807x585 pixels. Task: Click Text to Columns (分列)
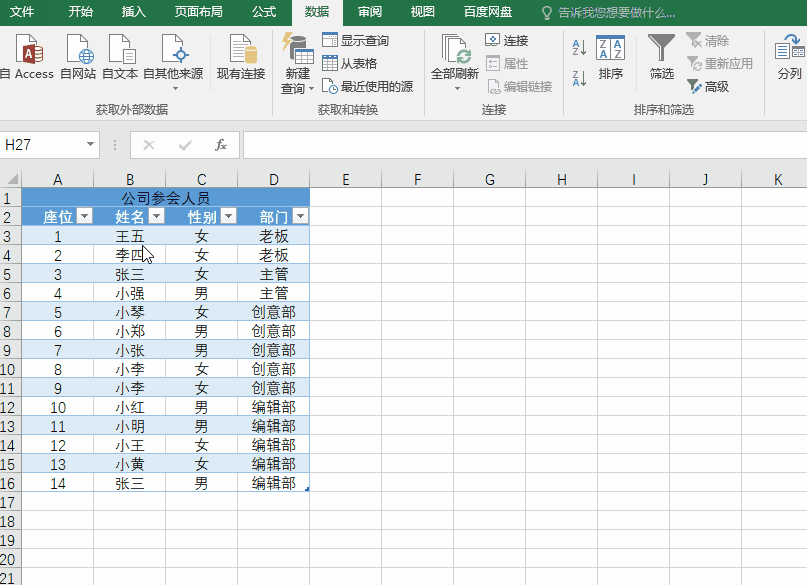[x=790, y=57]
